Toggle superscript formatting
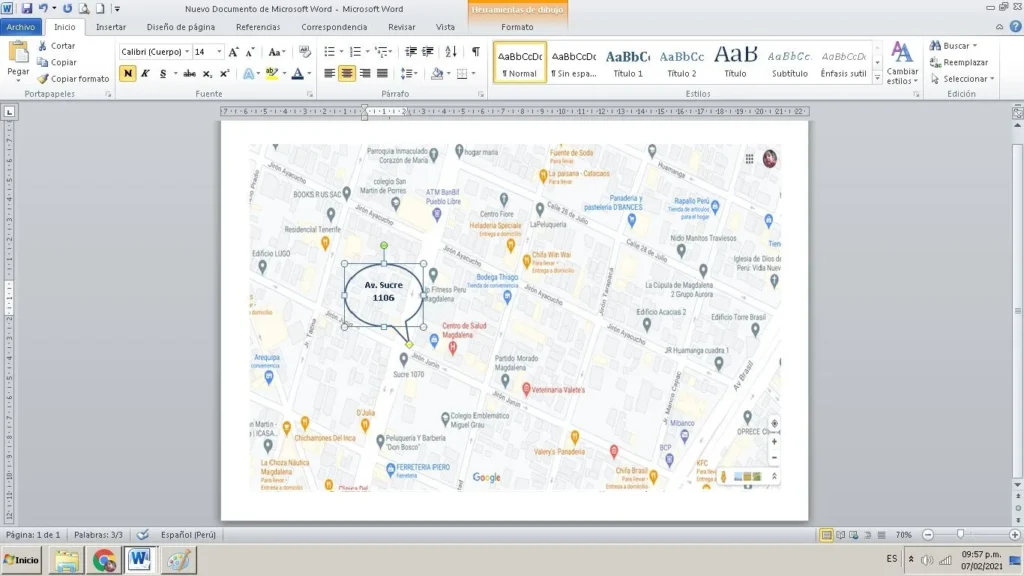 click(224, 73)
